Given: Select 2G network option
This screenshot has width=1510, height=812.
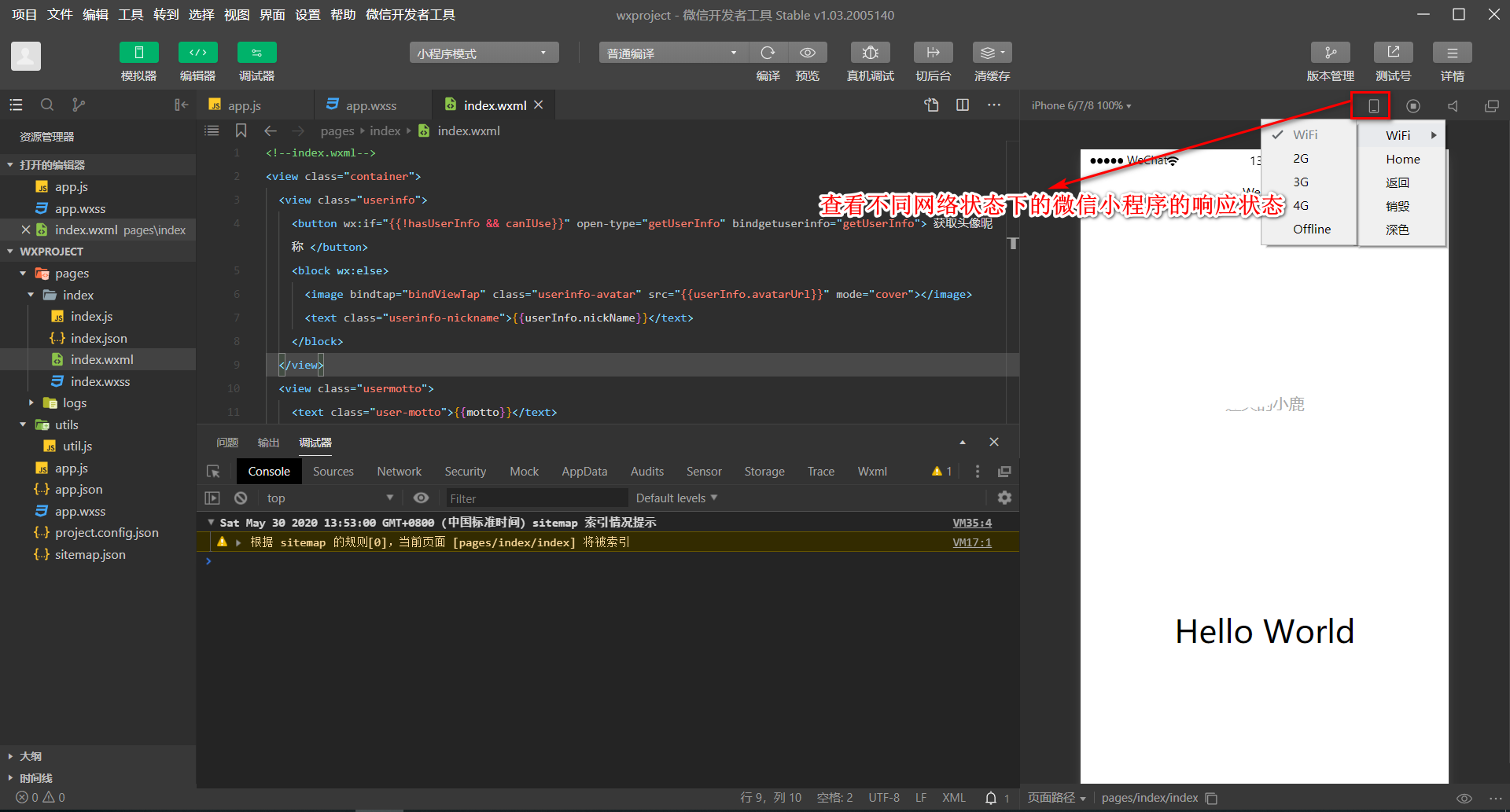Looking at the screenshot, I should (x=1309, y=158).
